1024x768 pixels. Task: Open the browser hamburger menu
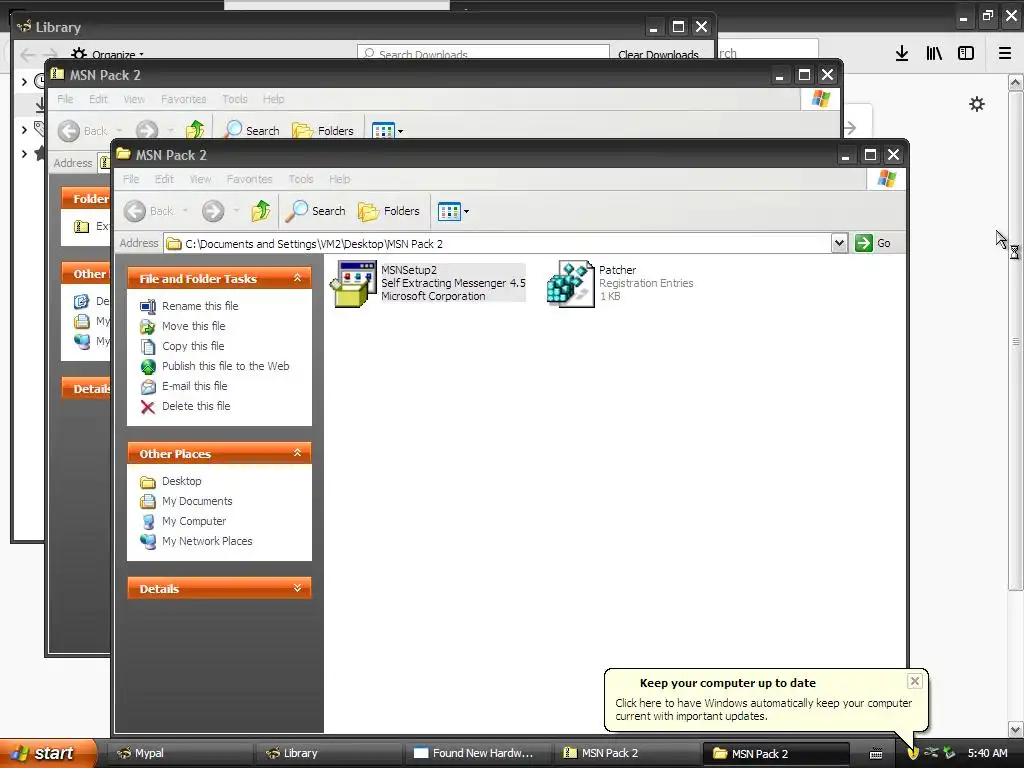(x=1005, y=54)
